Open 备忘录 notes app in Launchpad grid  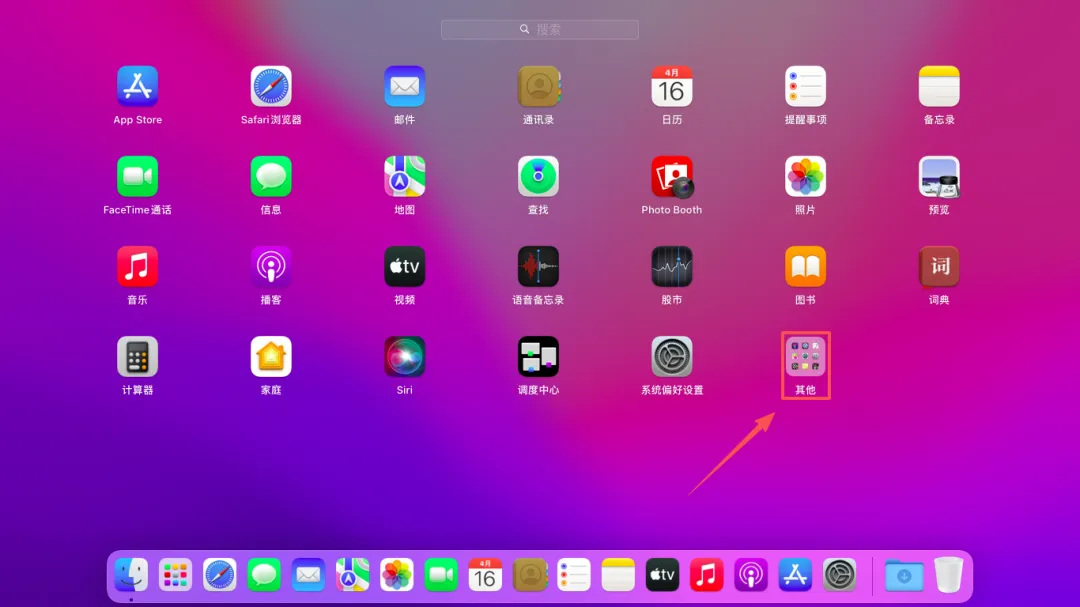tap(939, 87)
